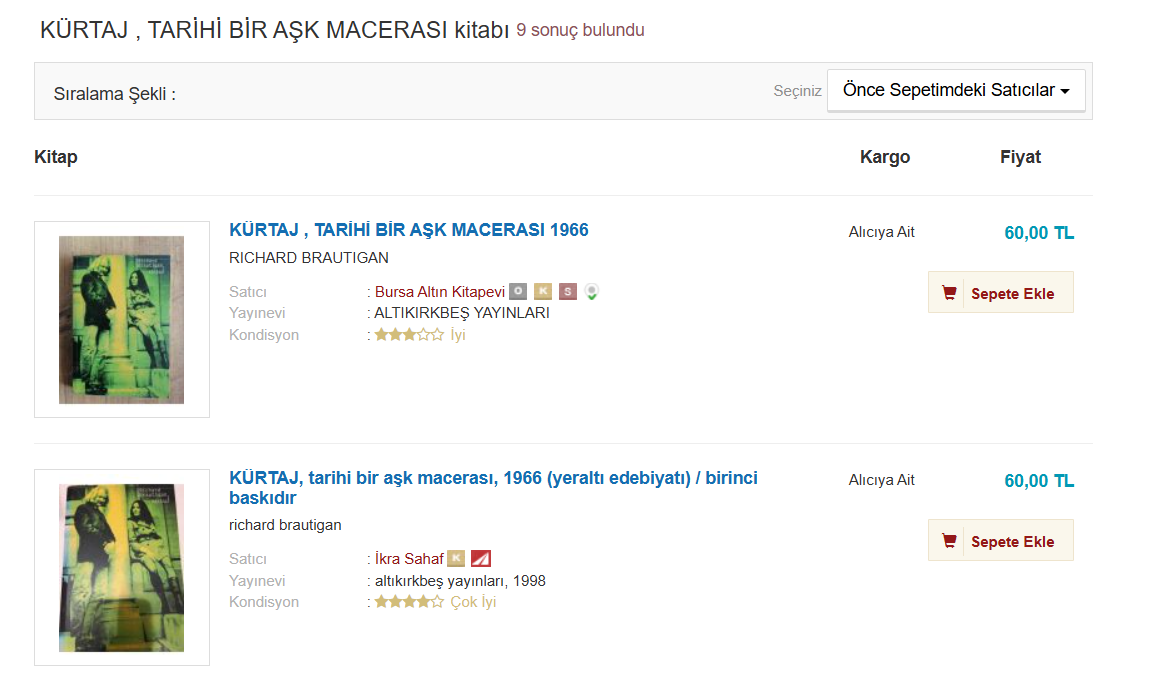Click the red striped badge beside İkra Sahaf
This screenshot has height=676, width=1150.
click(481, 559)
